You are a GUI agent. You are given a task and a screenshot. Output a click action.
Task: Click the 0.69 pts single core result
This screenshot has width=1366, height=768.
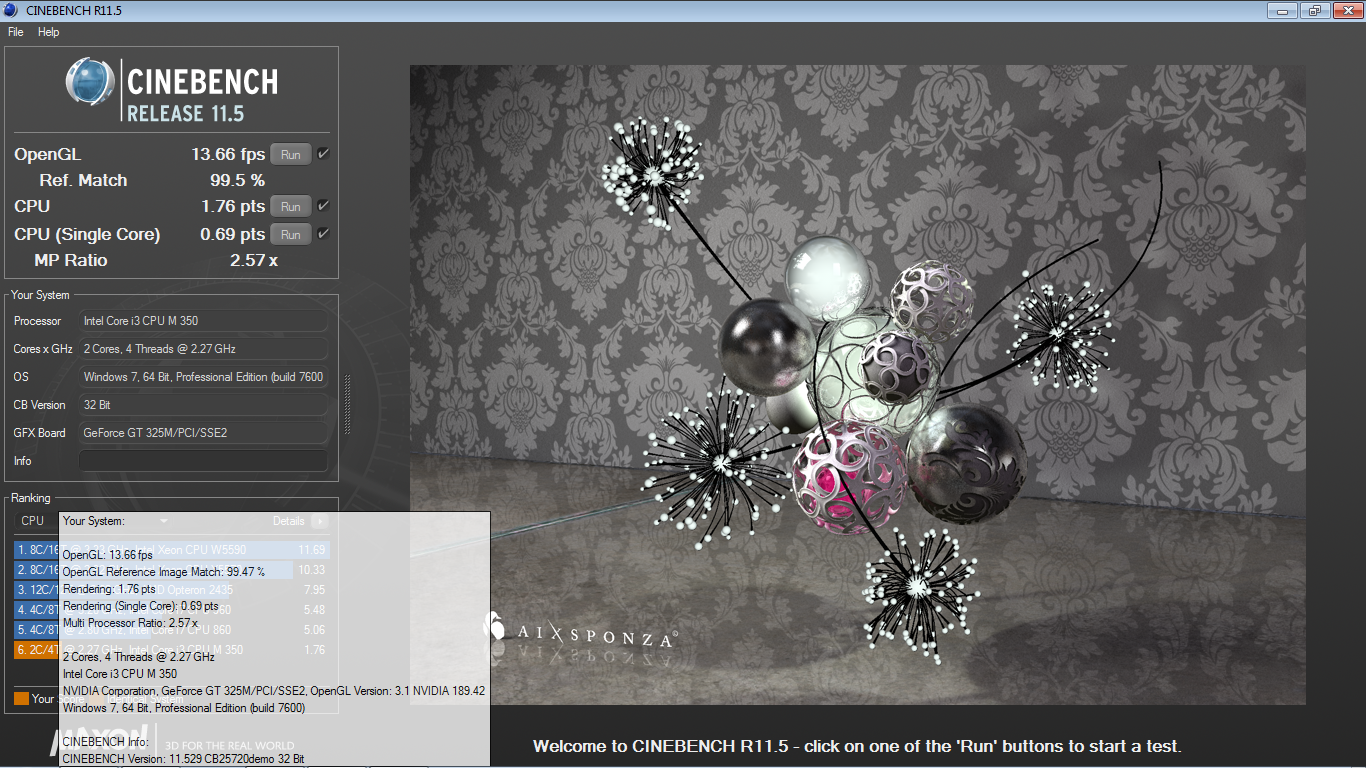tap(233, 234)
